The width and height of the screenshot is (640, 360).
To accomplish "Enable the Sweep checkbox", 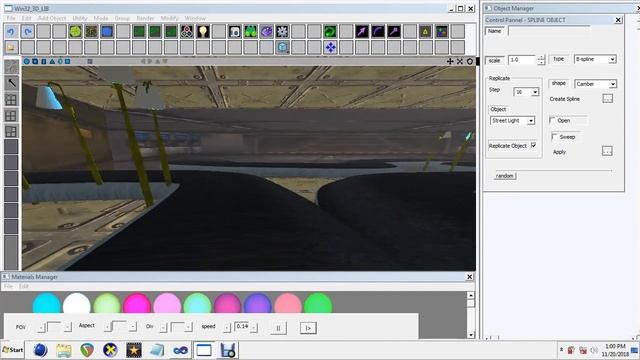I will [x=555, y=137].
